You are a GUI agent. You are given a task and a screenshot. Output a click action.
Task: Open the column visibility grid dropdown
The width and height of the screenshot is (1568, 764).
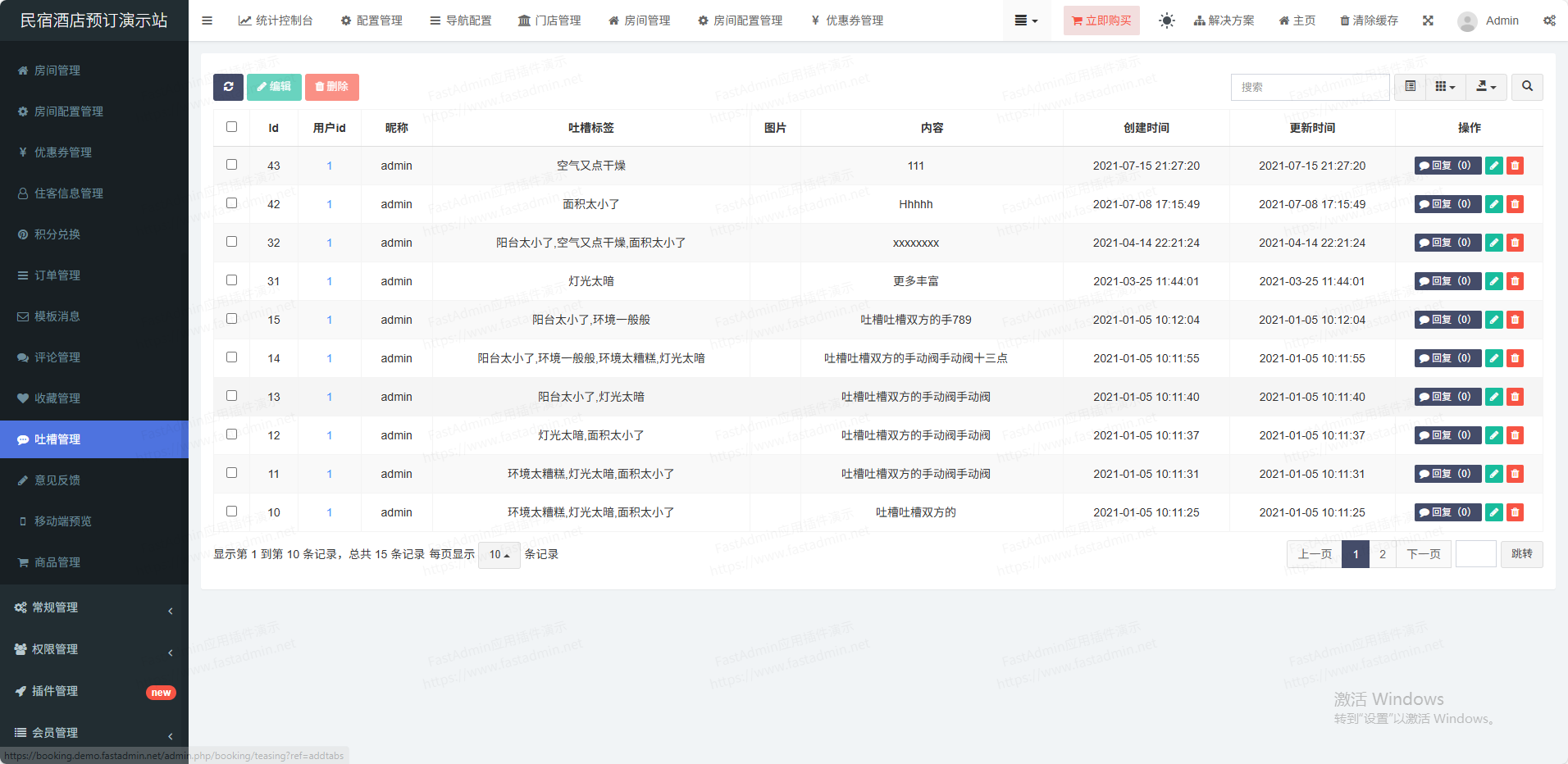click(x=1445, y=87)
